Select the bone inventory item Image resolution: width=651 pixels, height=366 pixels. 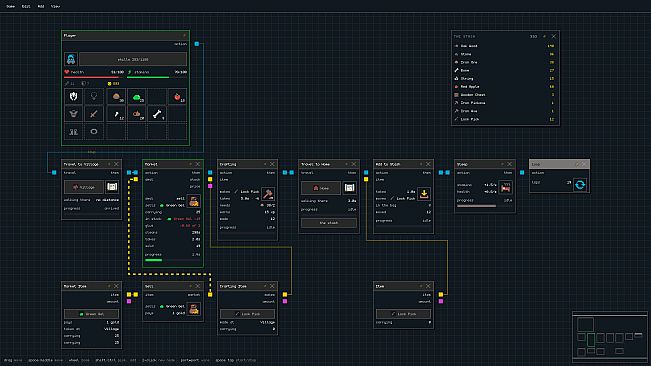click(157, 114)
